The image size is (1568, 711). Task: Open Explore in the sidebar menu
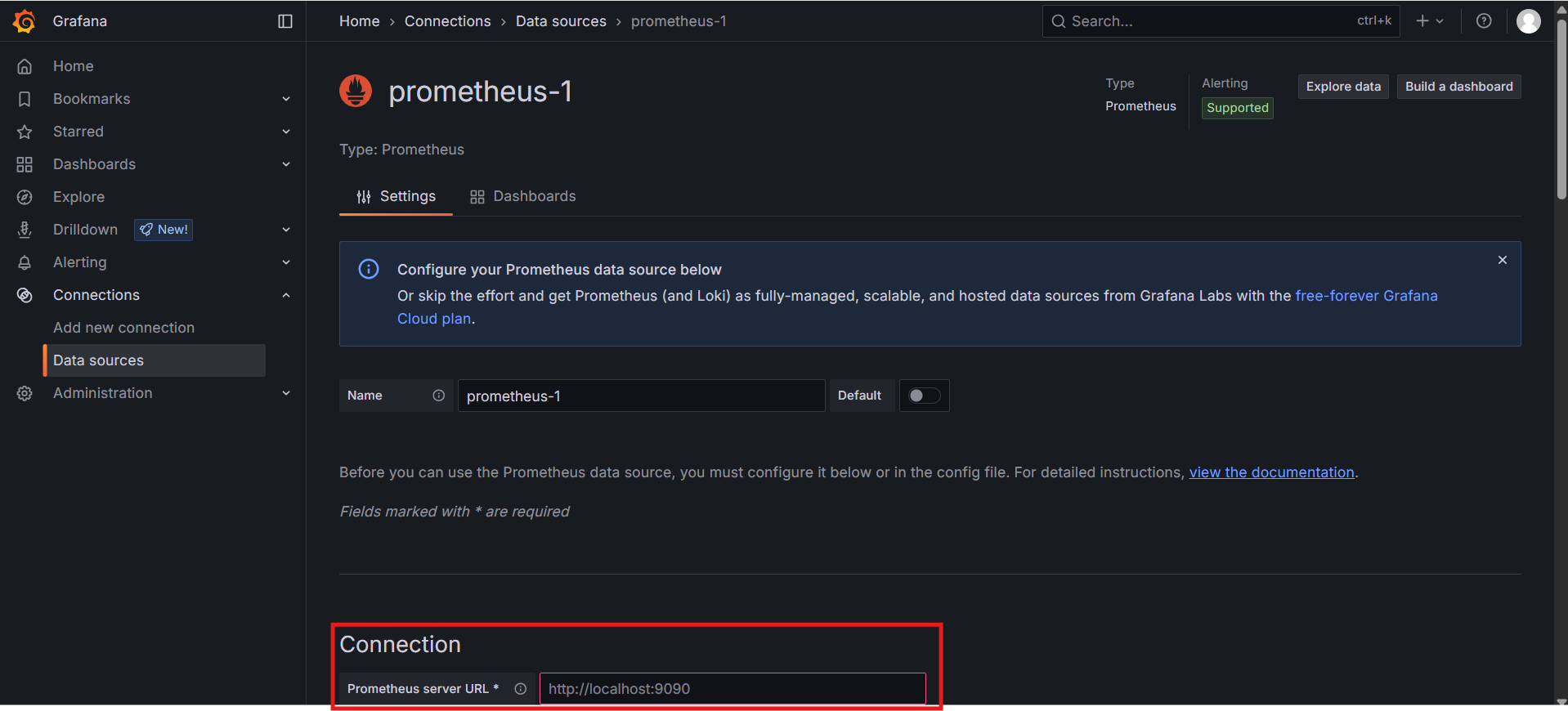[x=78, y=197]
